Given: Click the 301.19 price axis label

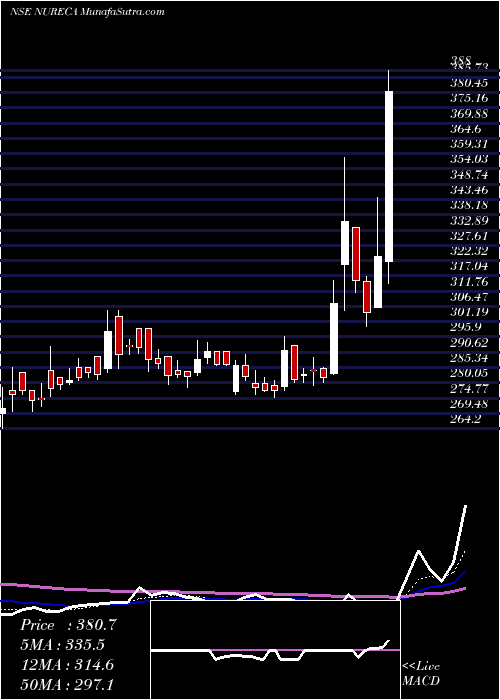Looking at the screenshot, I should pos(469,312).
